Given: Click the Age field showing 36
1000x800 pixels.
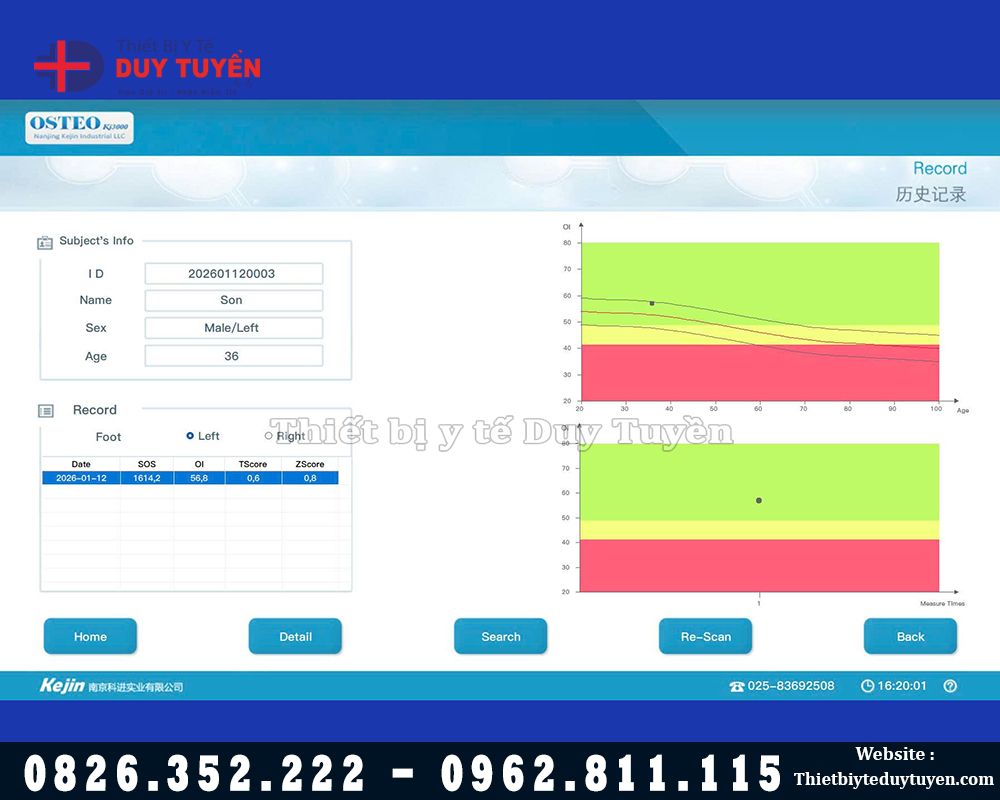Looking at the screenshot, I should (233, 356).
